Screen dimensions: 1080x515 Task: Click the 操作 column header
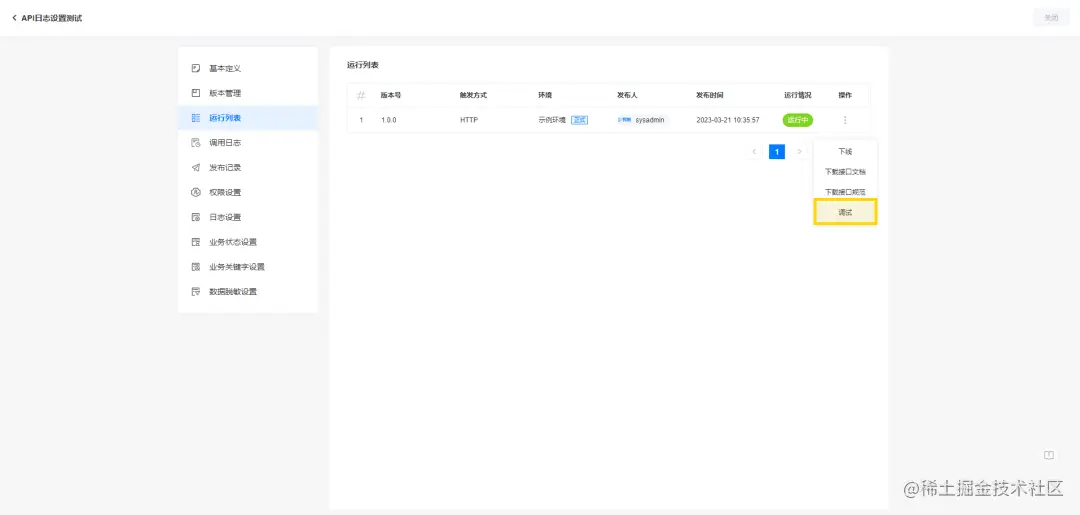tap(845, 95)
